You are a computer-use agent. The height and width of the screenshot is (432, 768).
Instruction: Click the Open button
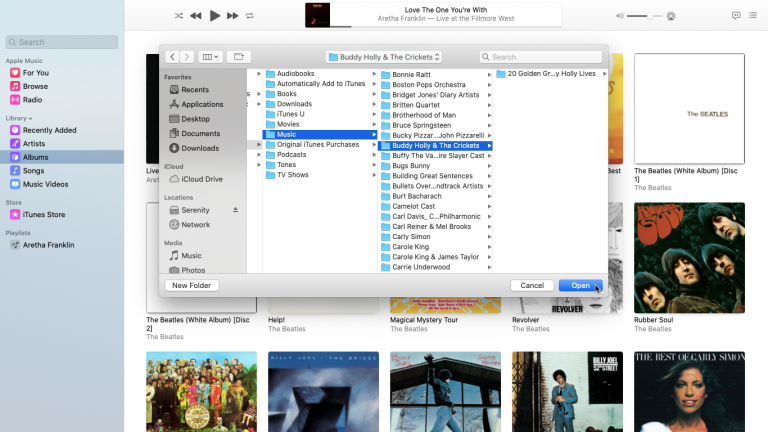(x=580, y=286)
